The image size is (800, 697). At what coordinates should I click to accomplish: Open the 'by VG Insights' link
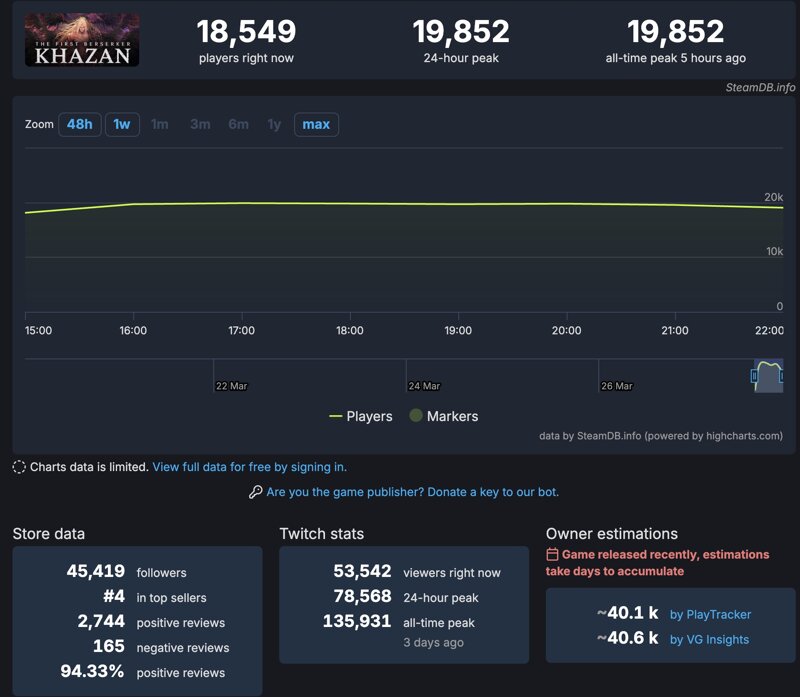(x=709, y=639)
